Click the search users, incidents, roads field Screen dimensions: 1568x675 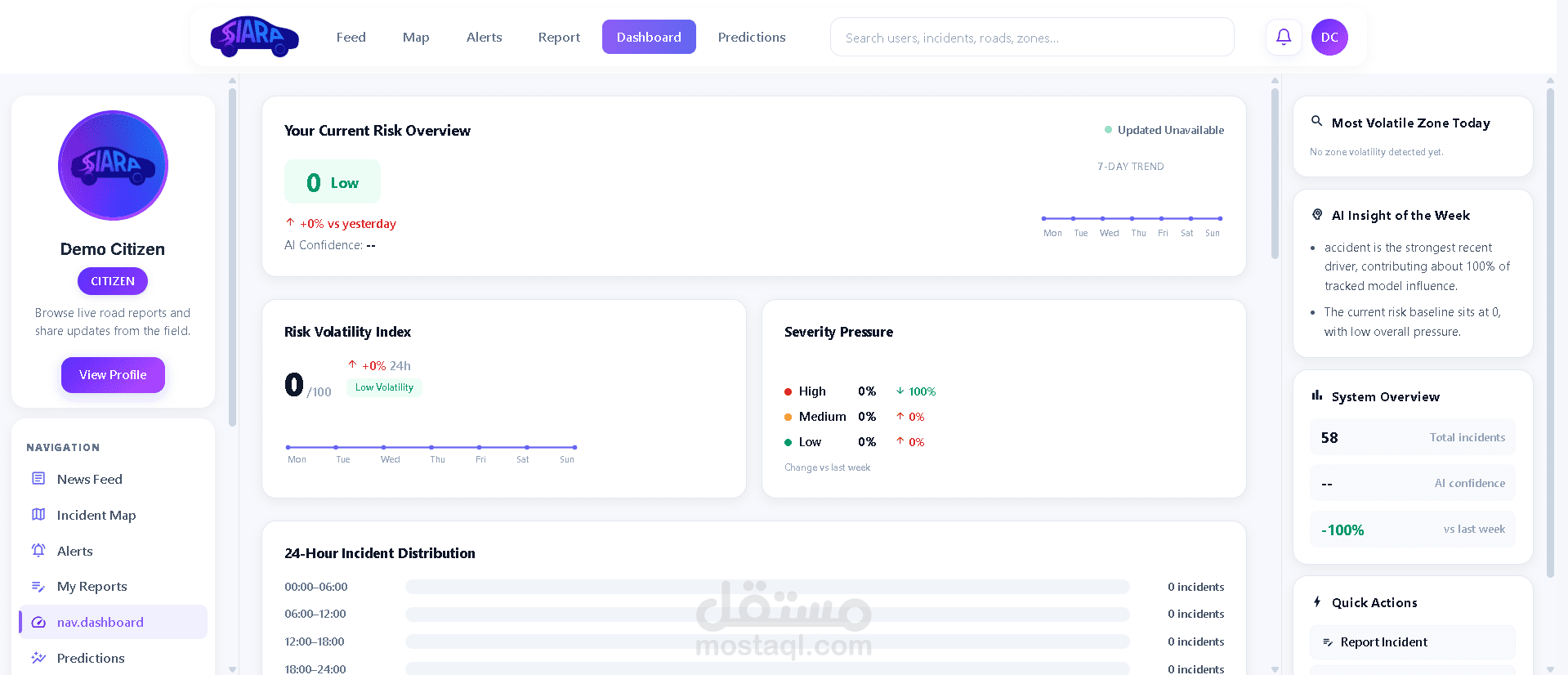point(1032,37)
